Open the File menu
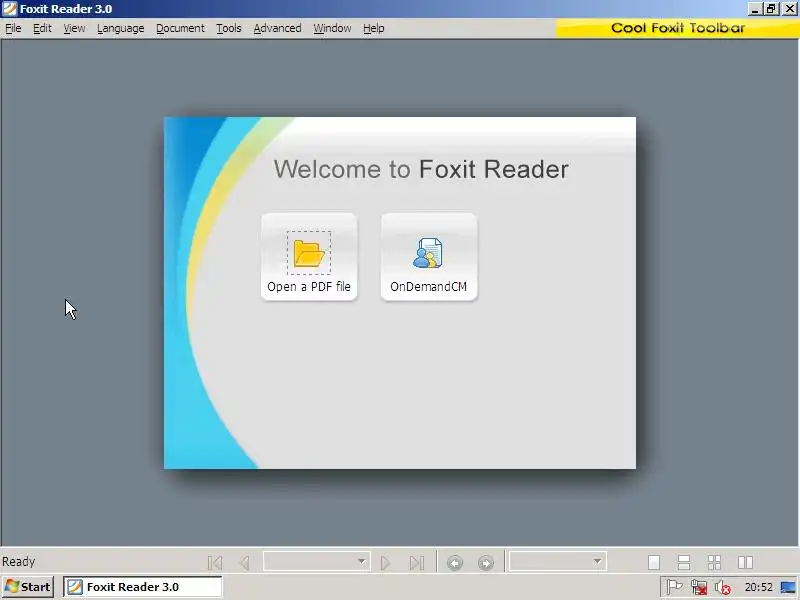This screenshot has height=600, width=800. tap(13, 29)
